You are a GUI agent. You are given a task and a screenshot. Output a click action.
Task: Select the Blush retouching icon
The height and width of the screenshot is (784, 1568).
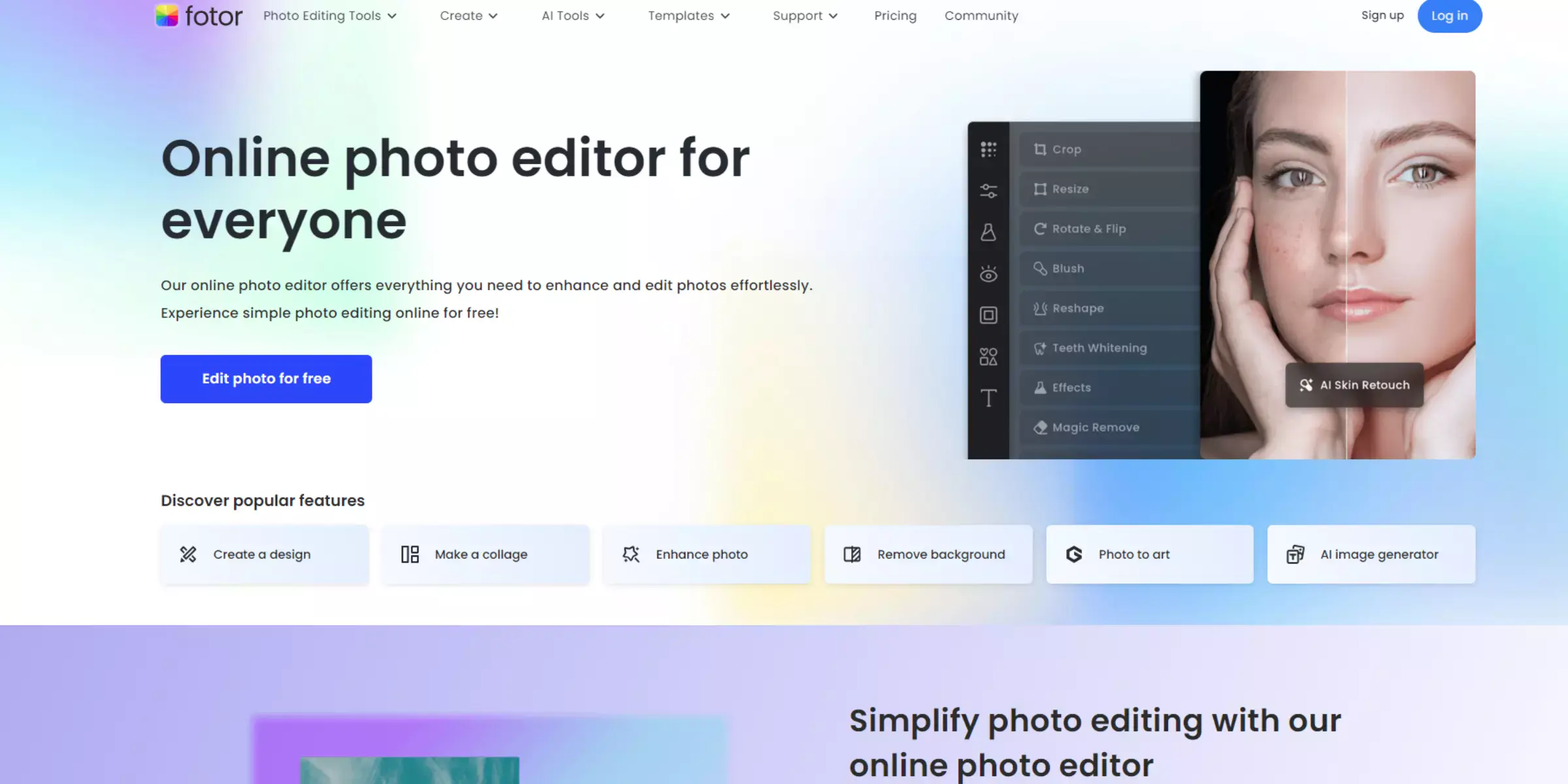point(1040,267)
